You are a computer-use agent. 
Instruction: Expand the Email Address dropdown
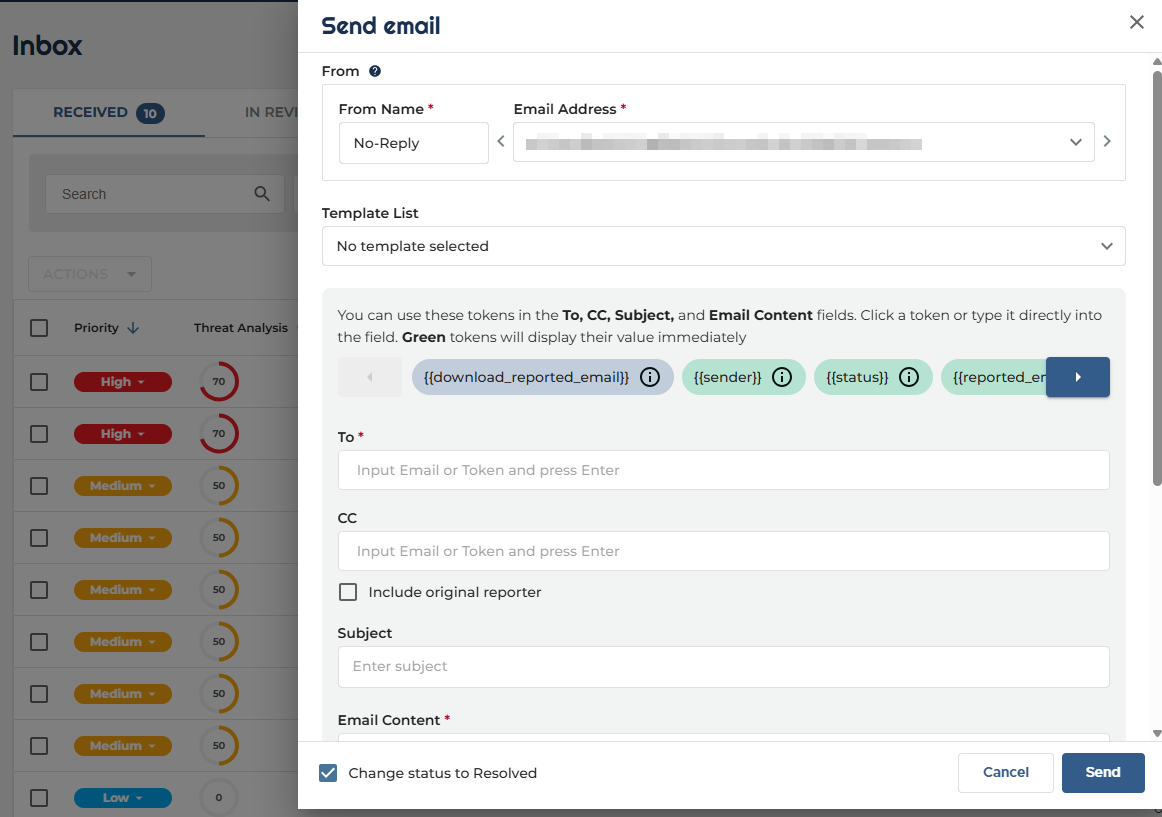pos(1075,142)
